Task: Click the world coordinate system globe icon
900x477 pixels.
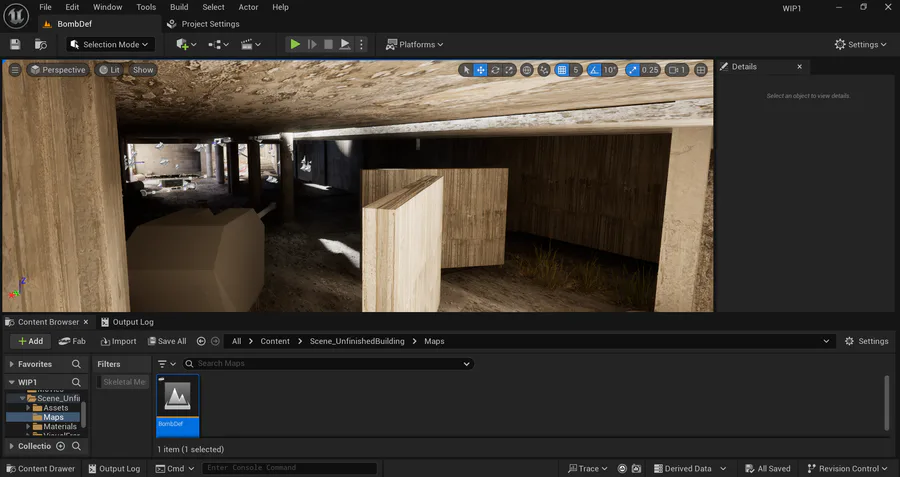Action: point(528,70)
